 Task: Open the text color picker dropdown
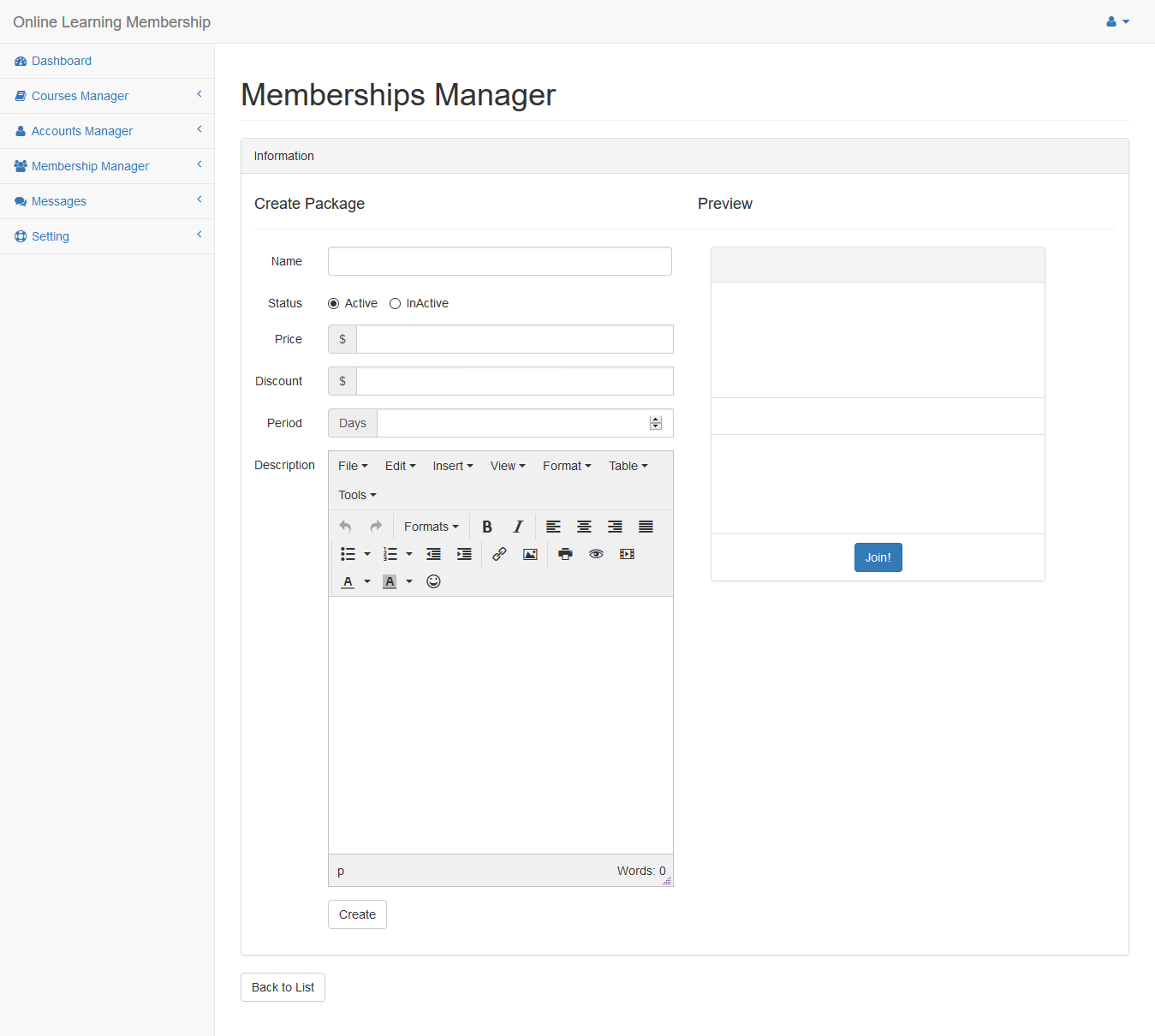coord(367,581)
